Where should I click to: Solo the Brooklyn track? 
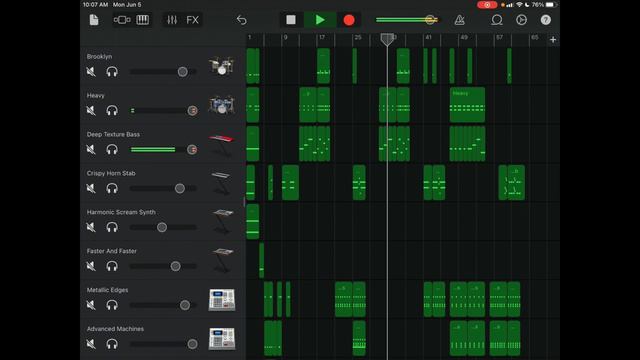pyautogui.click(x=112, y=71)
